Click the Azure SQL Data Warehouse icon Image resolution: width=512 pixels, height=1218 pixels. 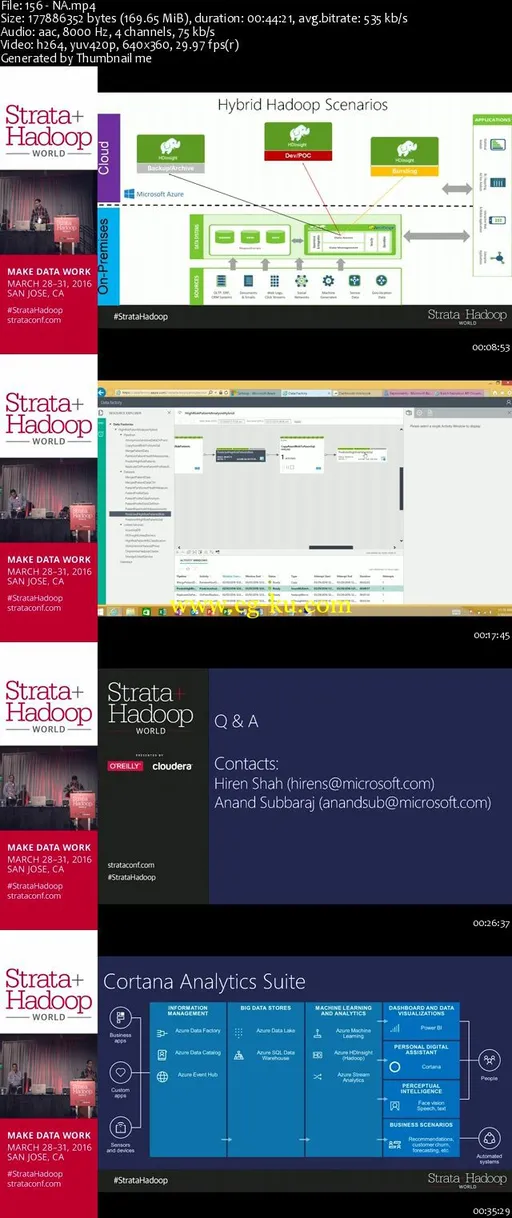tap(240, 1054)
